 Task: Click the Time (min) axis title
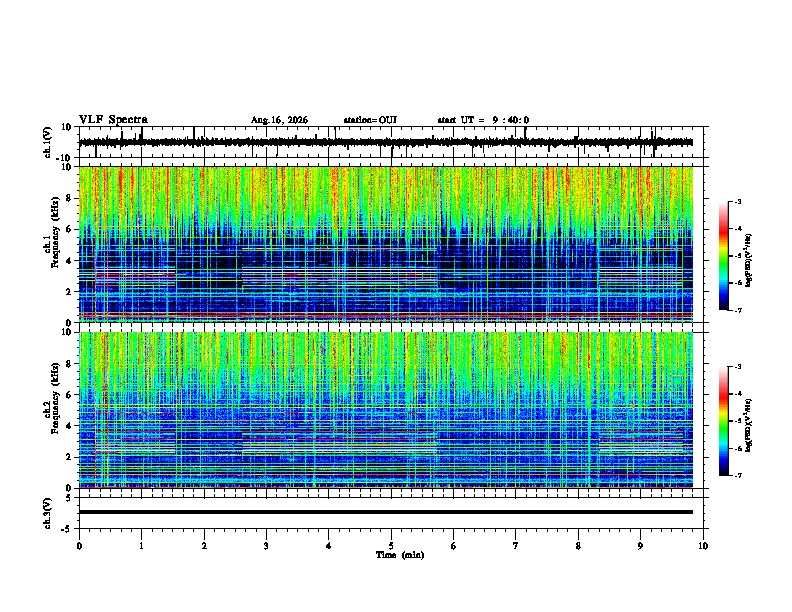coord(400,555)
